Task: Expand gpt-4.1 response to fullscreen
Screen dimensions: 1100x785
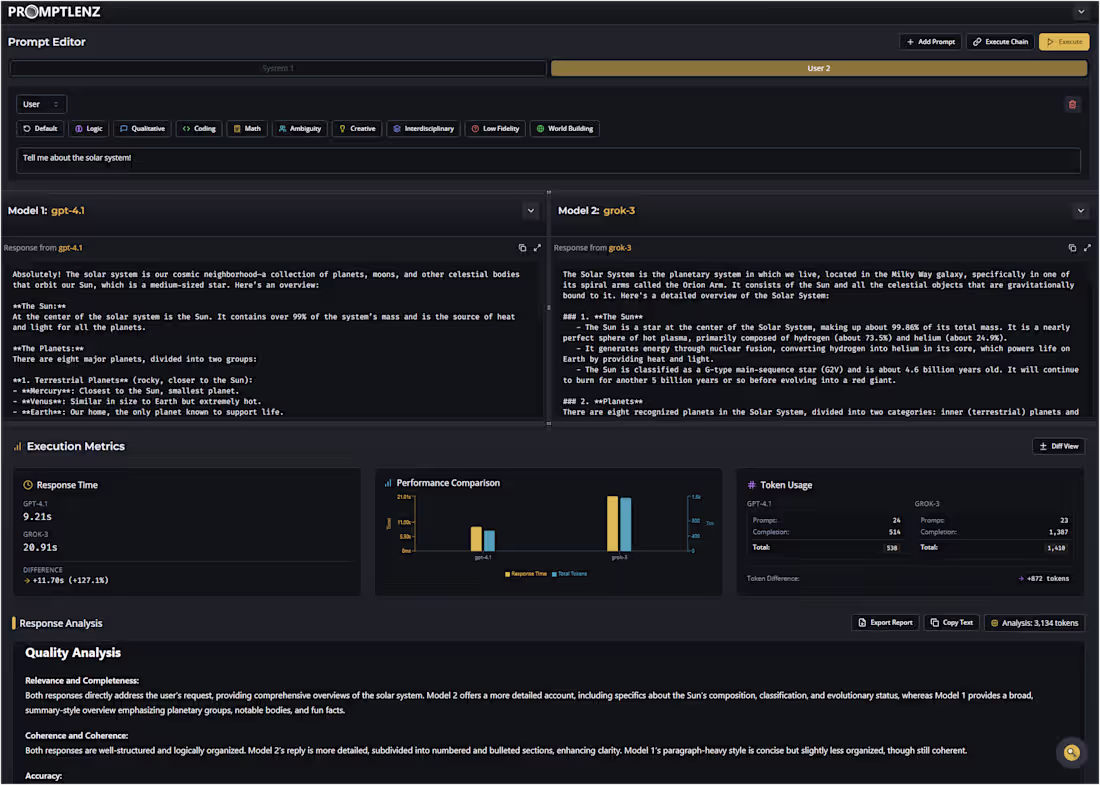Action: pyautogui.click(x=537, y=248)
